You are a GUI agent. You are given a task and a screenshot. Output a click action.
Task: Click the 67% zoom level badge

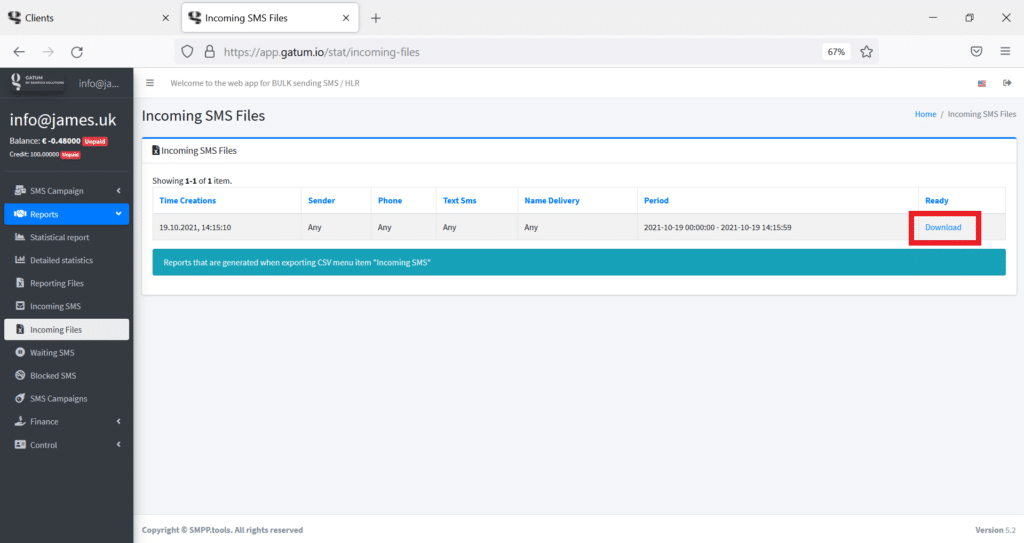click(836, 52)
